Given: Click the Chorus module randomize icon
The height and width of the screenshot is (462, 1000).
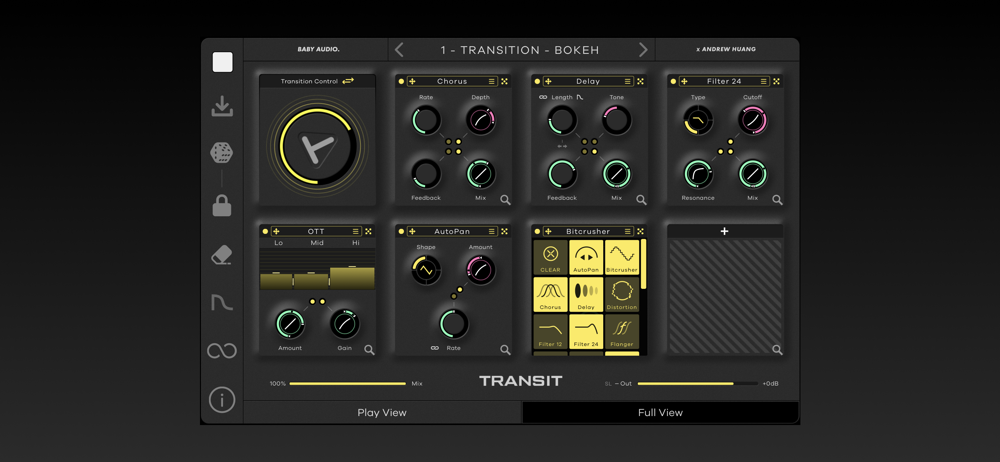Looking at the screenshot, I should 504,81.
